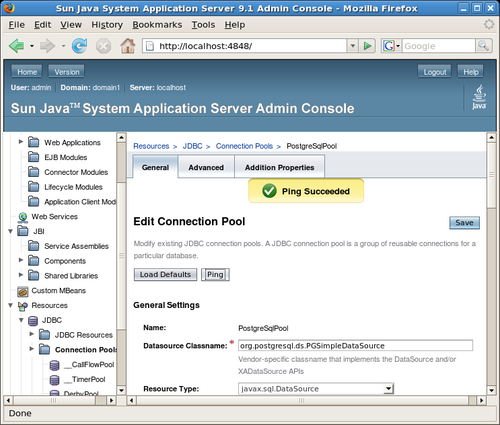
Task: Click the Web Services globe icon
Action: click(x=23, y=217)
